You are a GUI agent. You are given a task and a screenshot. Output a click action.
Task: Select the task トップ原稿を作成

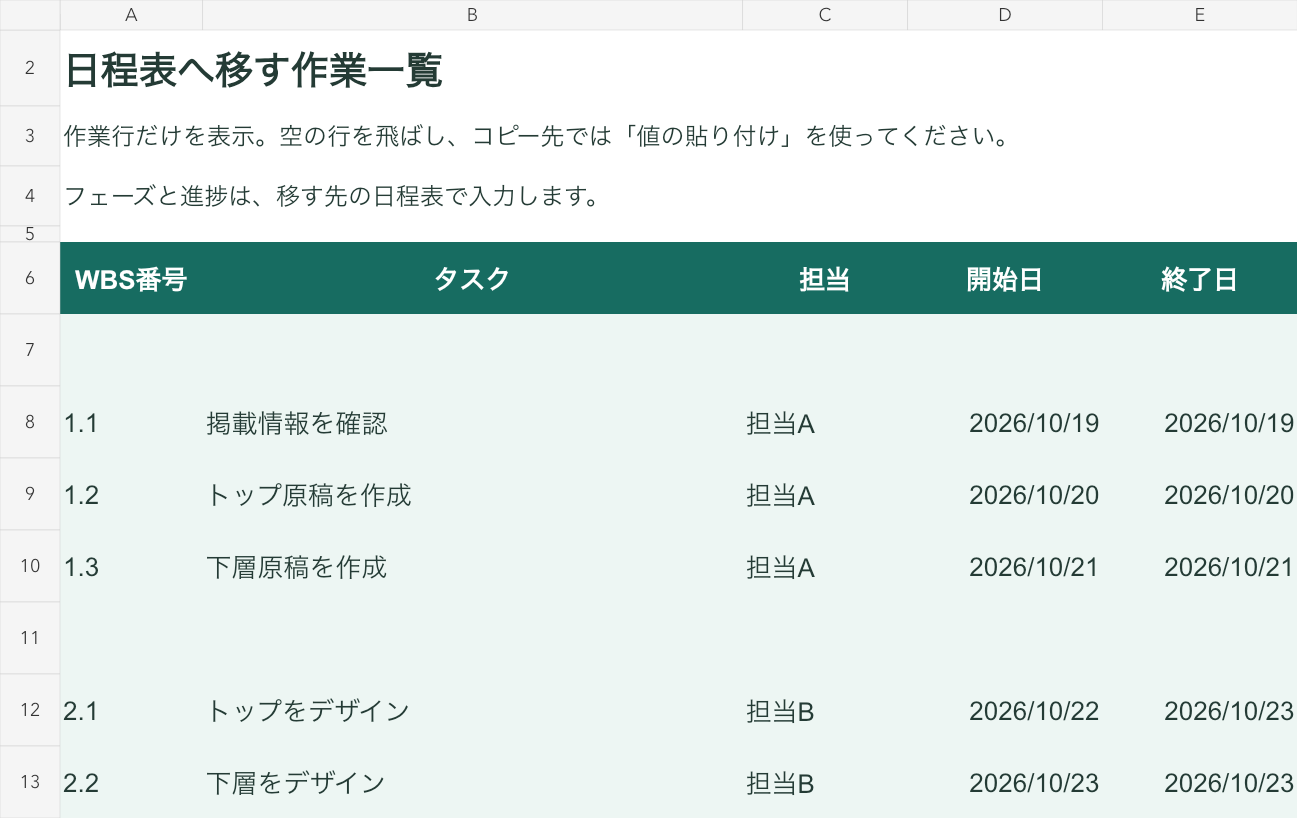[472, 495]
